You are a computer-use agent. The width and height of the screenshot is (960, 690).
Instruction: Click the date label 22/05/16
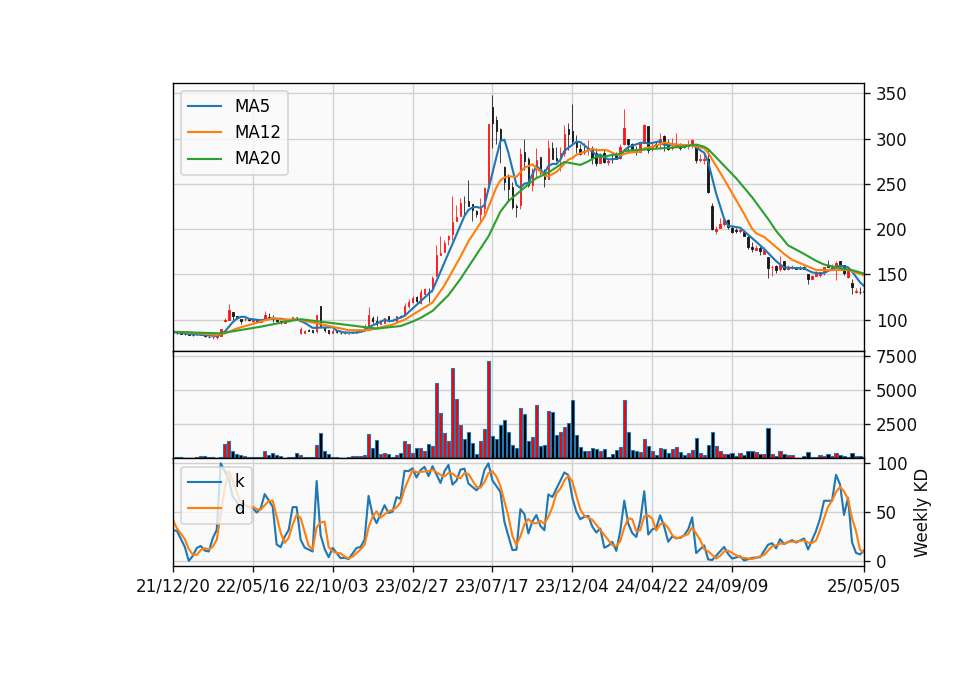[x=252, y=586]
